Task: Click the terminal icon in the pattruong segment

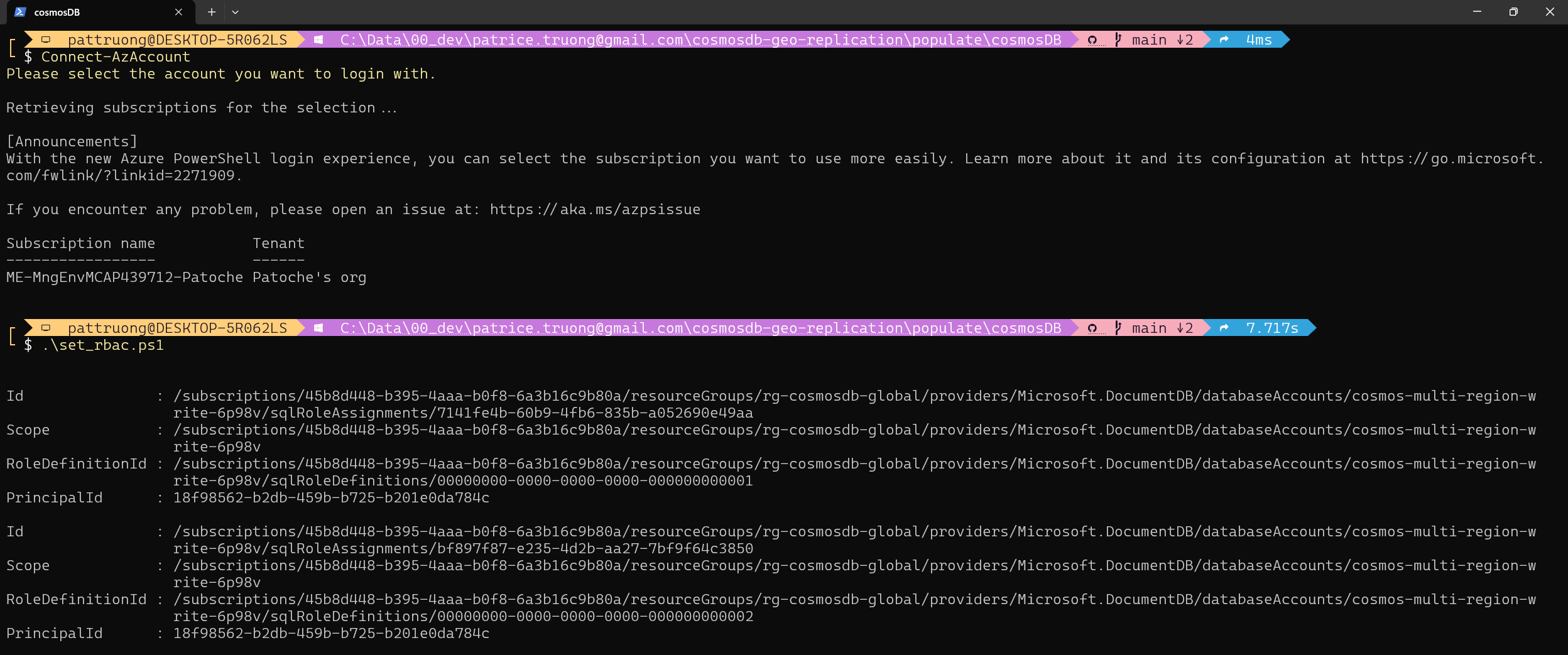Action: point(46,39)
